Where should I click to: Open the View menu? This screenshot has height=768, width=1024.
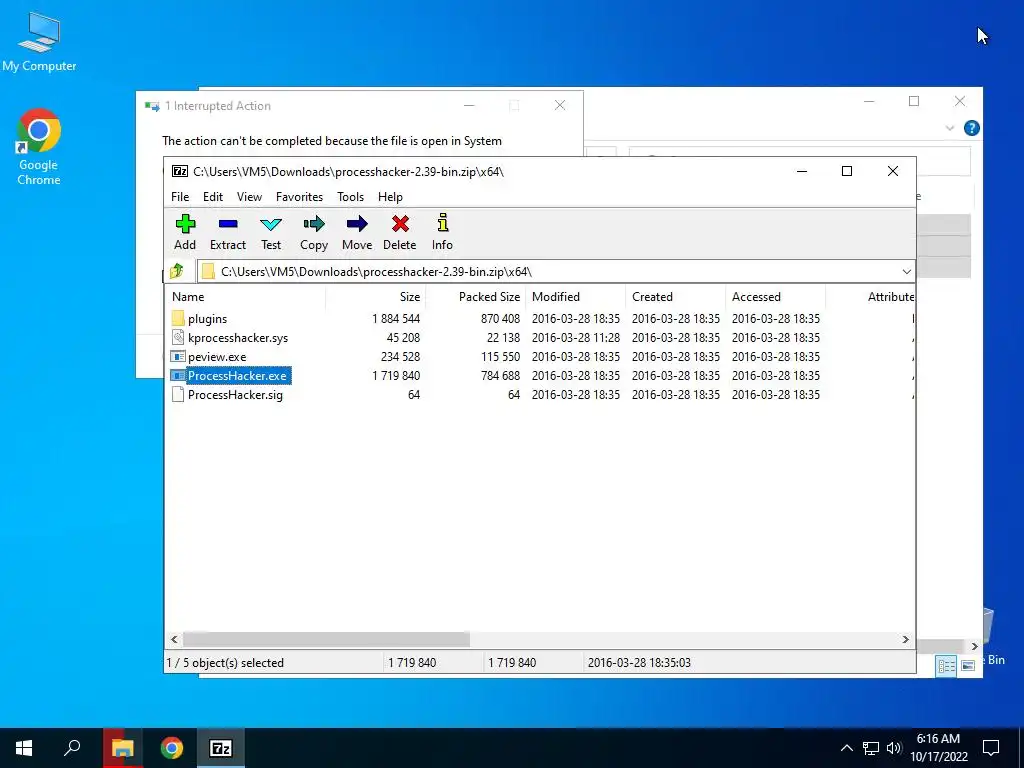[x=249, y=197]
